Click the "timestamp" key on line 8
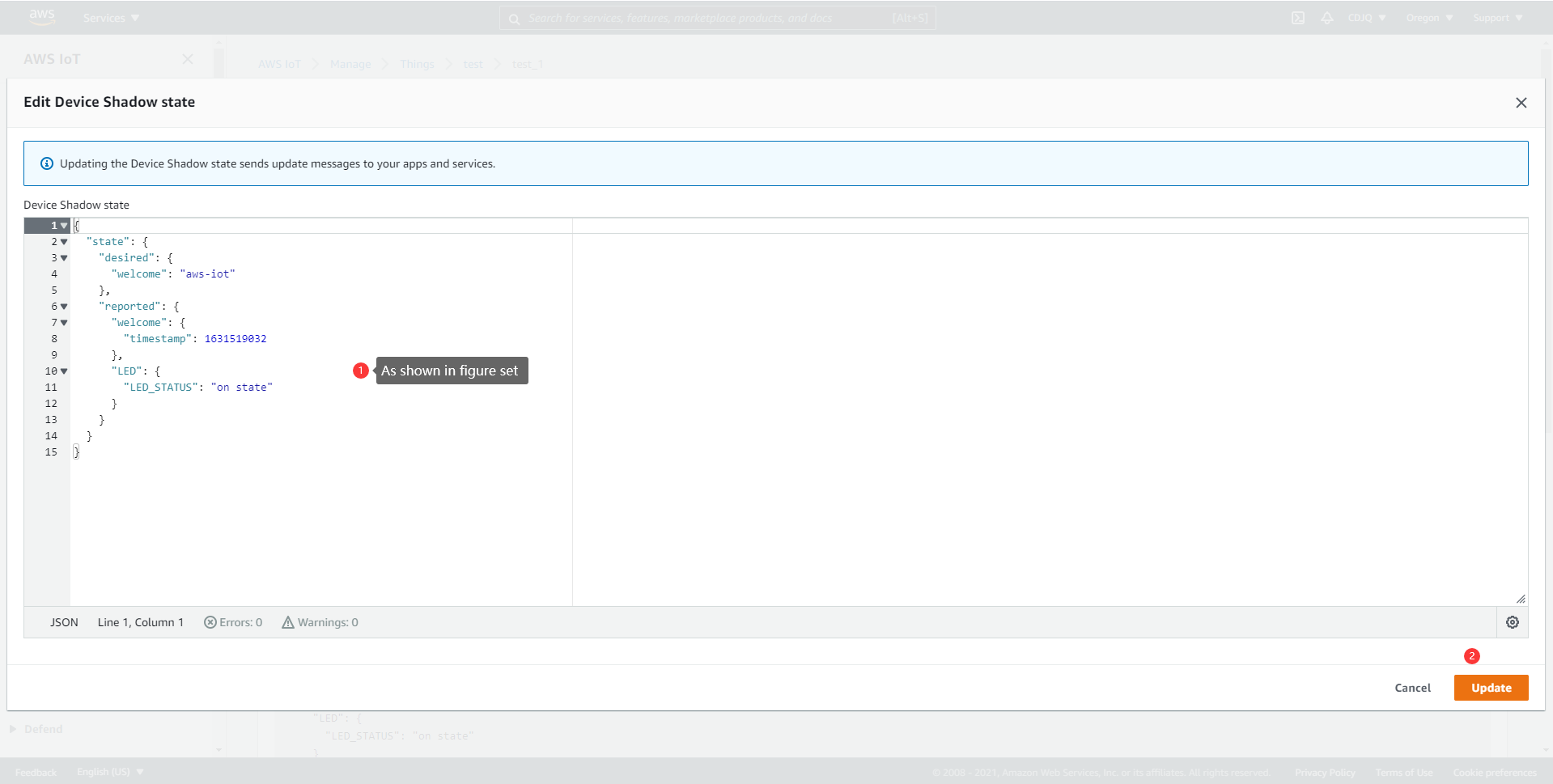Viewport: 1553px width, 784px height. pos(158,339)
